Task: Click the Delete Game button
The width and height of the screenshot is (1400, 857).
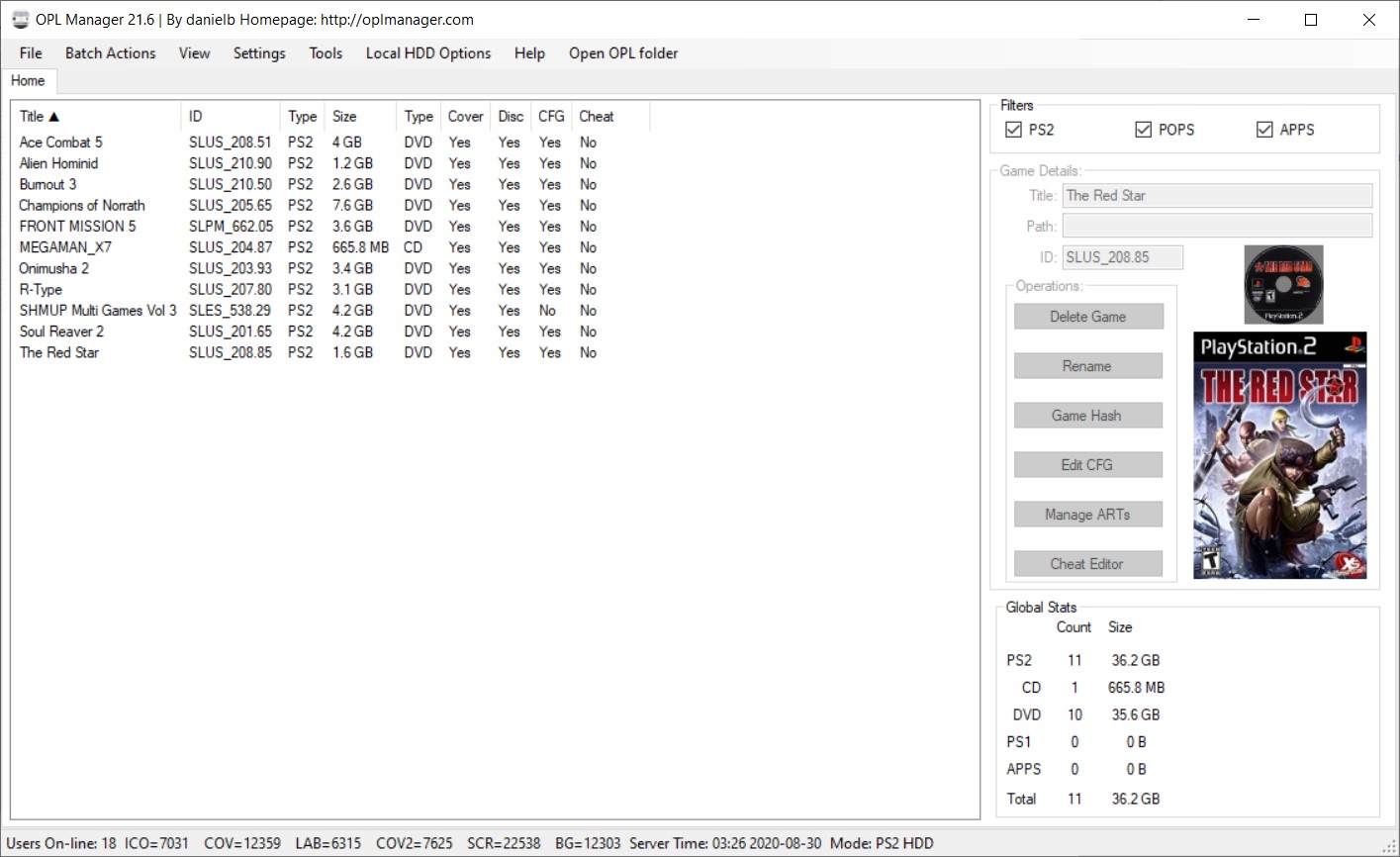Action: pos(1088,317)
